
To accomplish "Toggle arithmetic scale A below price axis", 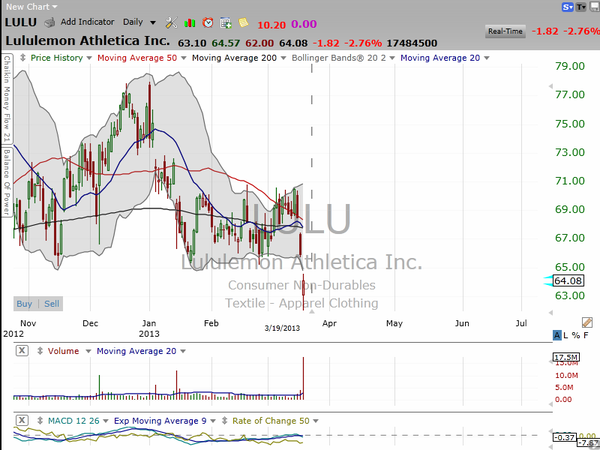I will click(557, 333).
